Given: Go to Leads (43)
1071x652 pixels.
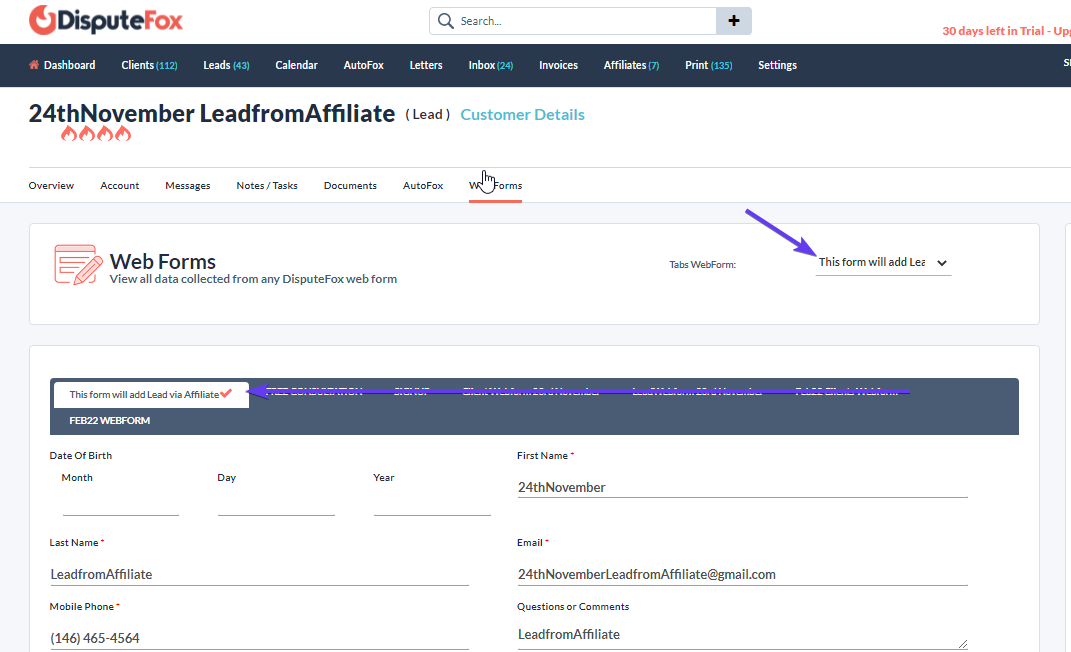Looking at the screenshot, I should (226, 65).
